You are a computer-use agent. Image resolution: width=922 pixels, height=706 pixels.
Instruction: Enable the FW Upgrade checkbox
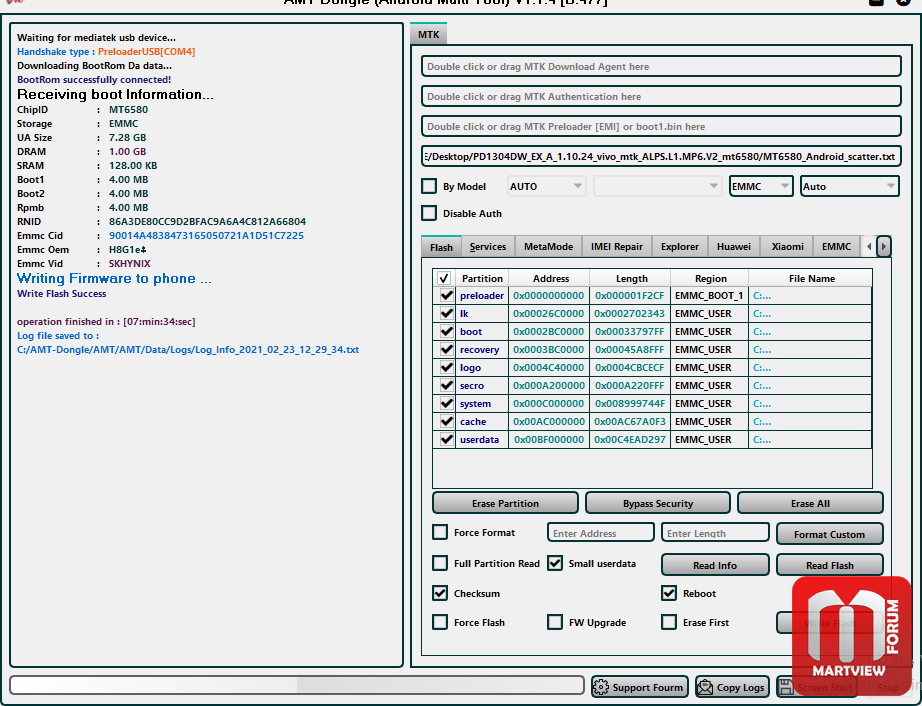pos(554,622)
